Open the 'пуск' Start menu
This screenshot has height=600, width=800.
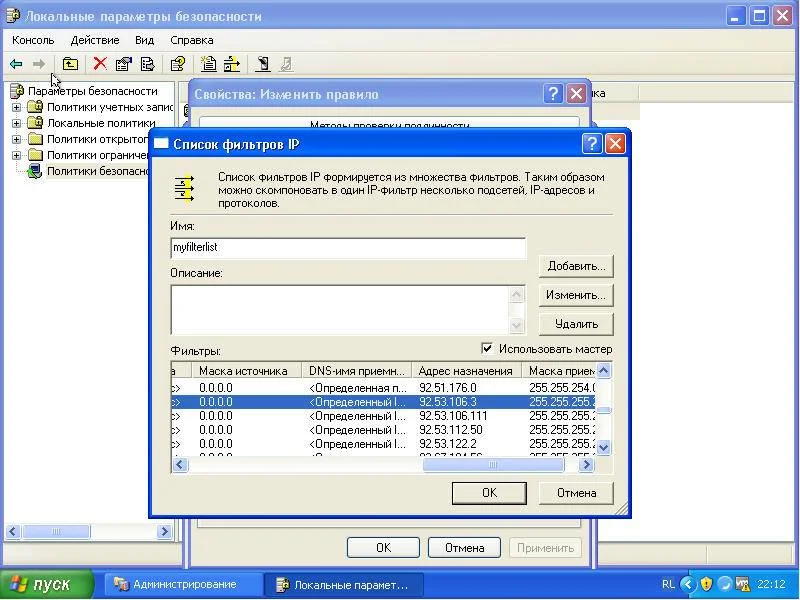pos(46,584)
